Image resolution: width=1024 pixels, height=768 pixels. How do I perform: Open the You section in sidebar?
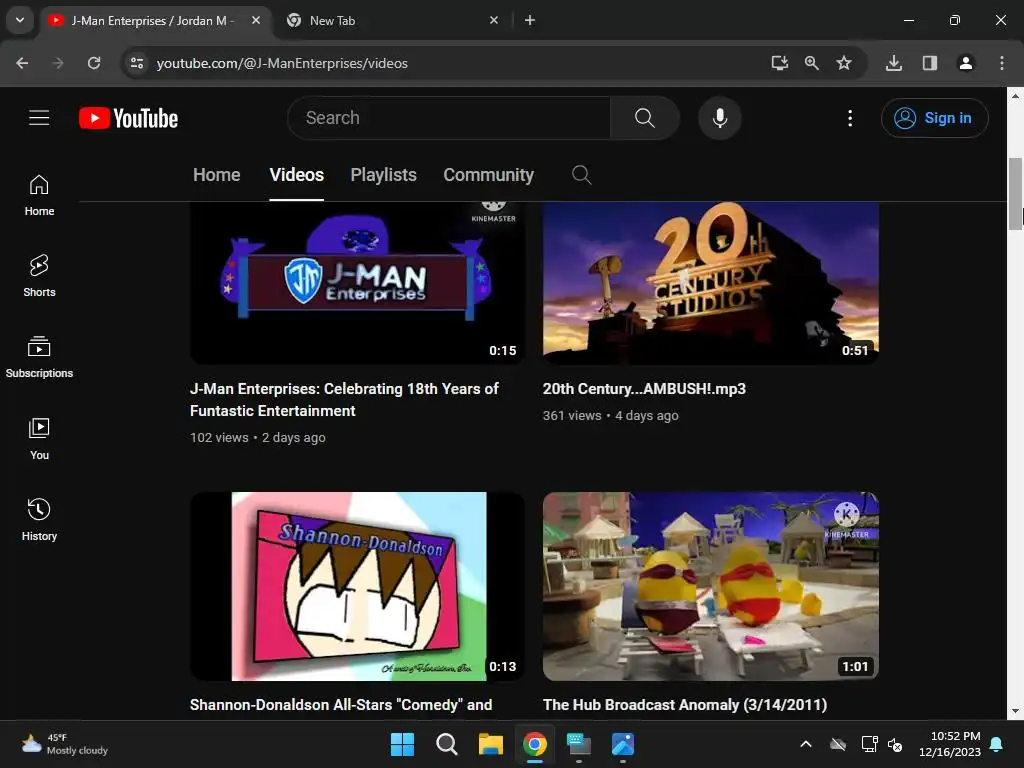point(39,438)
